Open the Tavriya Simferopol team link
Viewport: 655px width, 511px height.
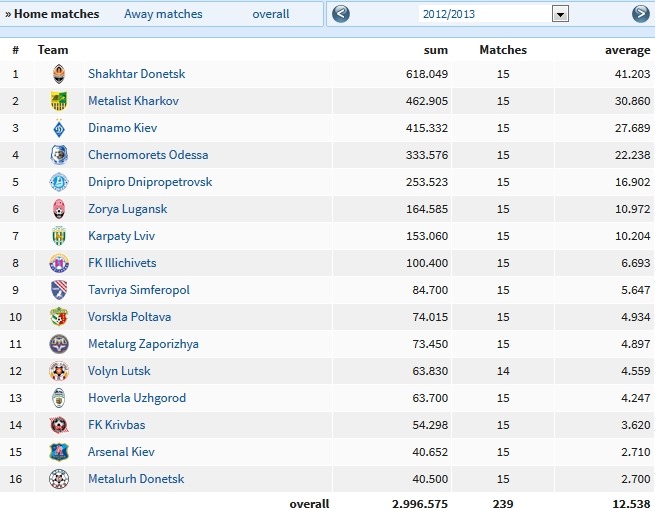point(139,290)
